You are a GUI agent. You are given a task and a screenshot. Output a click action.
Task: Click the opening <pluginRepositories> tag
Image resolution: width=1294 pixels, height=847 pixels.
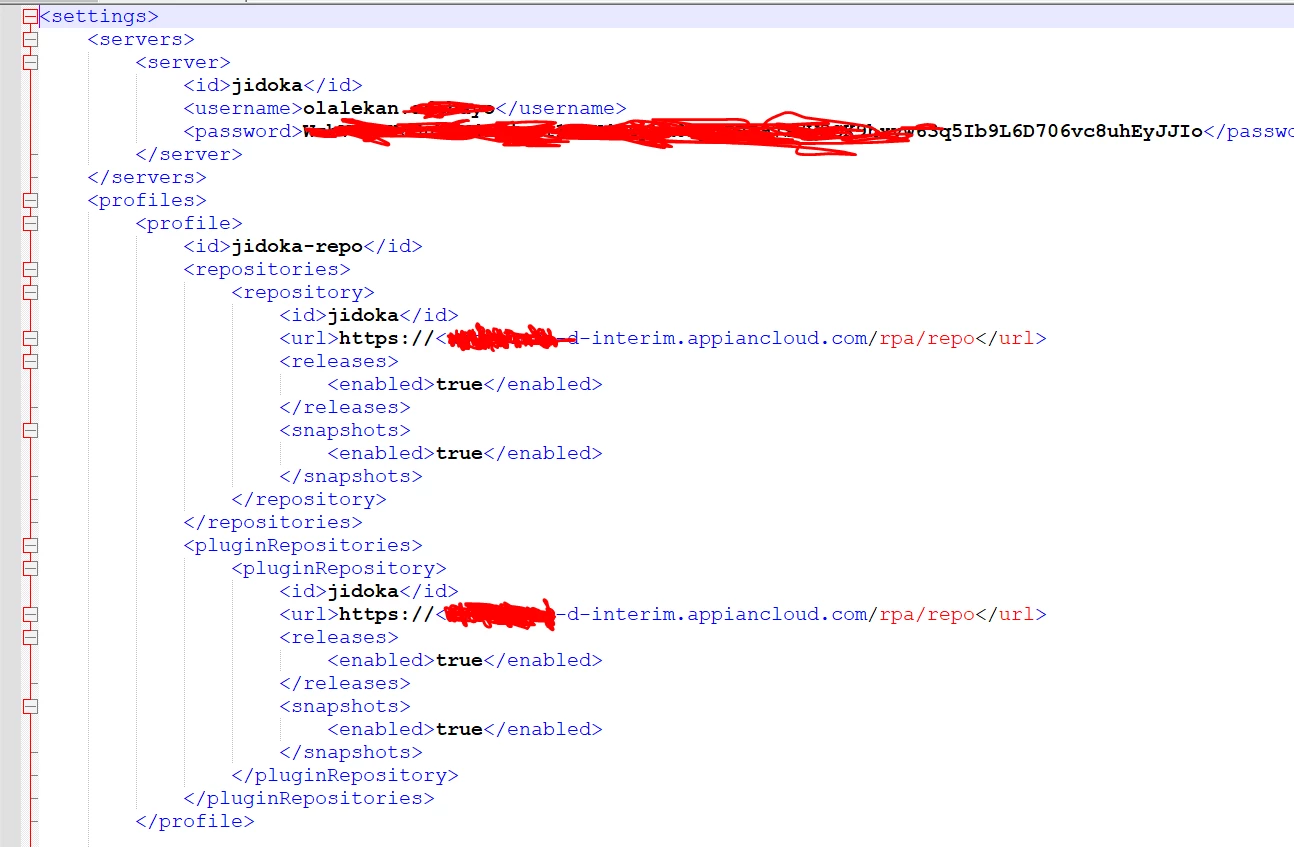(303, 545)
